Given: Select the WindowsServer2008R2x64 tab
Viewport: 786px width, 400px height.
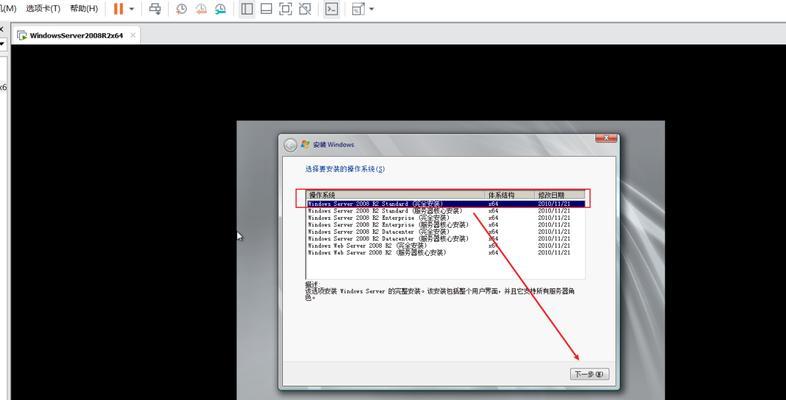Looking at the screenshot, I should pos(76,36).
